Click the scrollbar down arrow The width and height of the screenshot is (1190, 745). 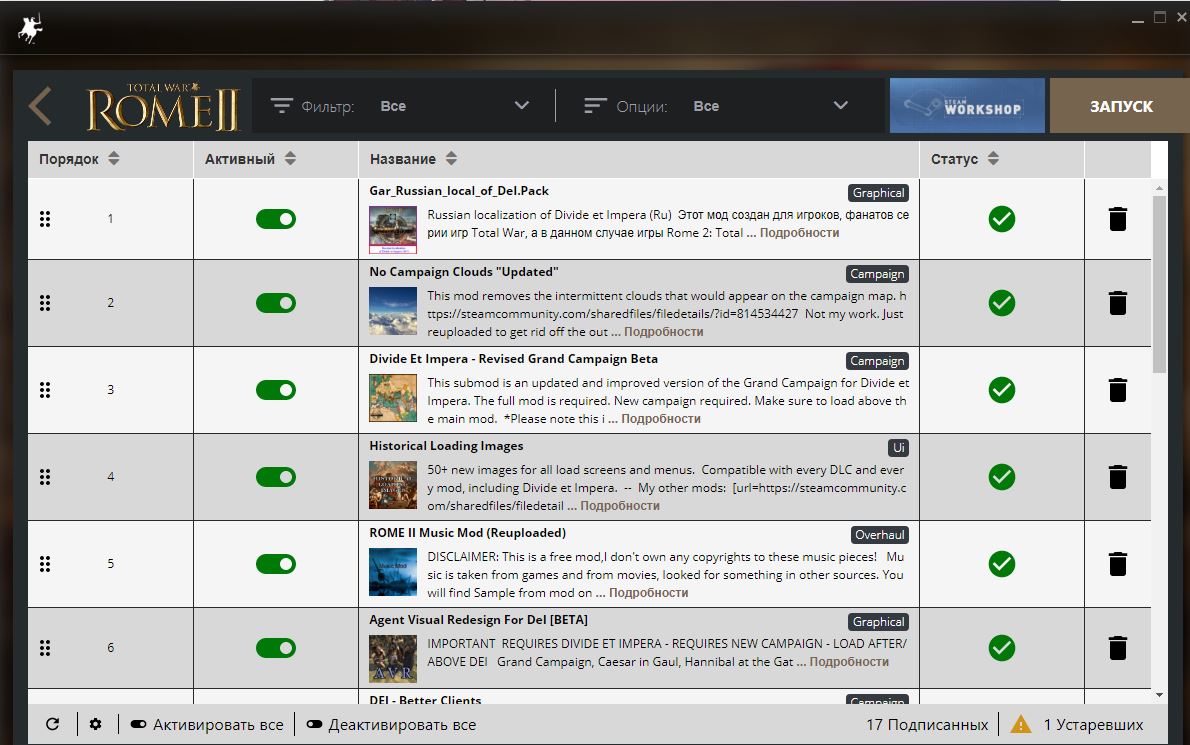click(x=1159, y=694)
